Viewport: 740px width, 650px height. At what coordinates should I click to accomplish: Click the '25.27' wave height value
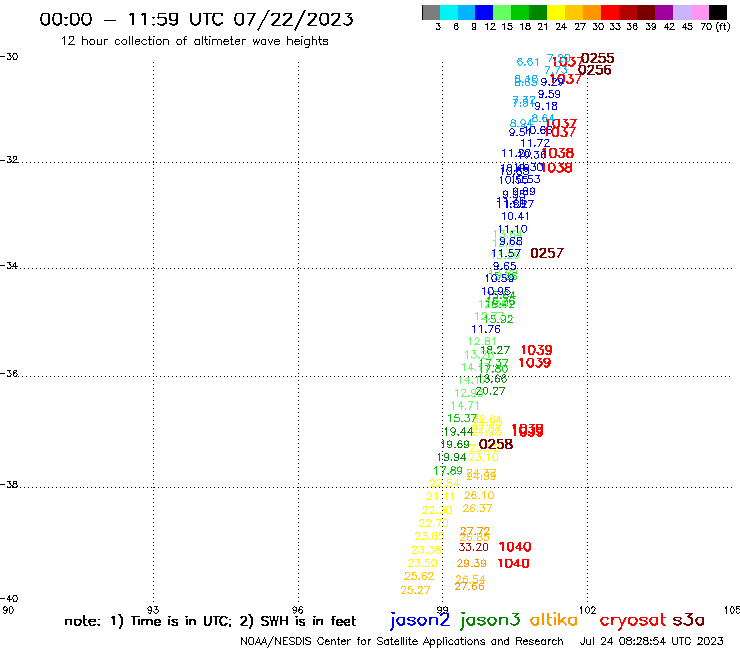(x=415, y=591)
